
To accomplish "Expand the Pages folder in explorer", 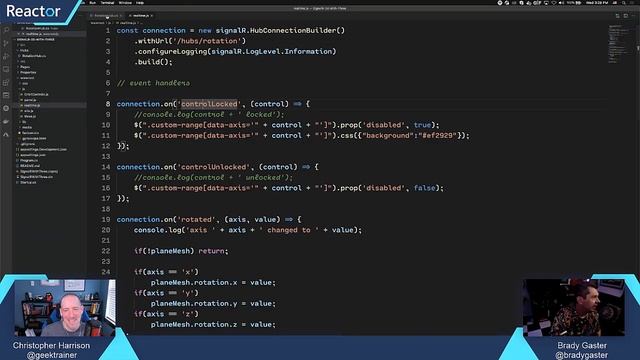I will pos(25,67).
